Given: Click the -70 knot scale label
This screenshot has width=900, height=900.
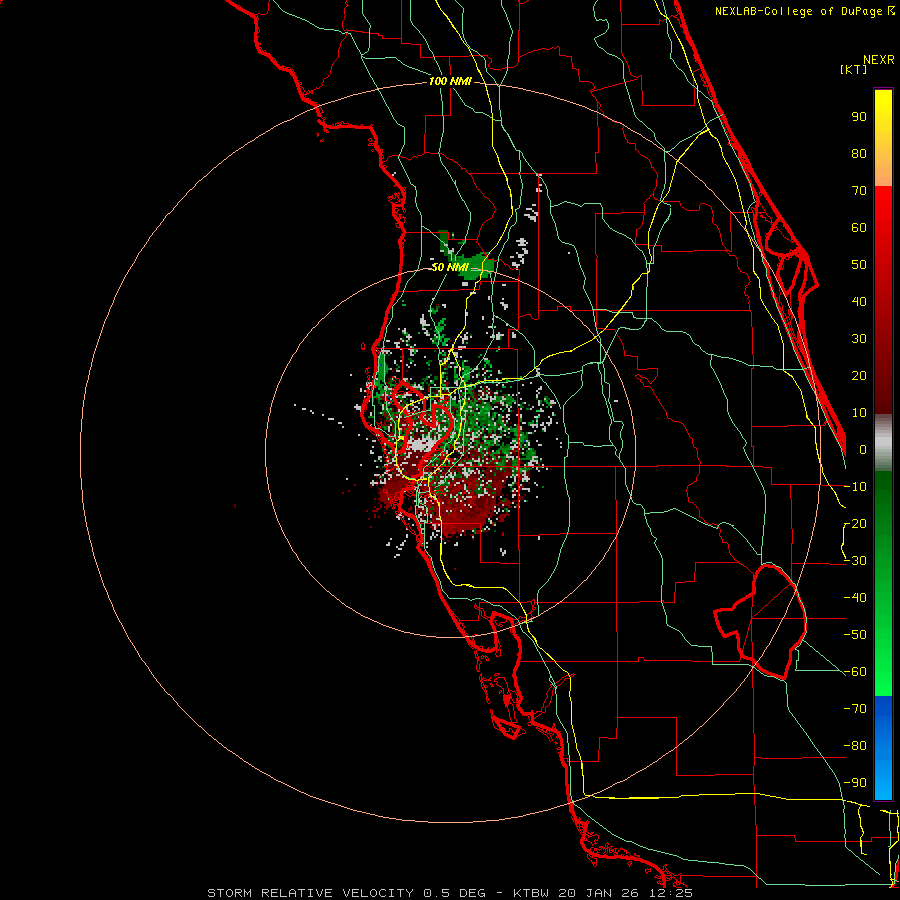Looking at the screenshot, I should click(x=856, y=709).
